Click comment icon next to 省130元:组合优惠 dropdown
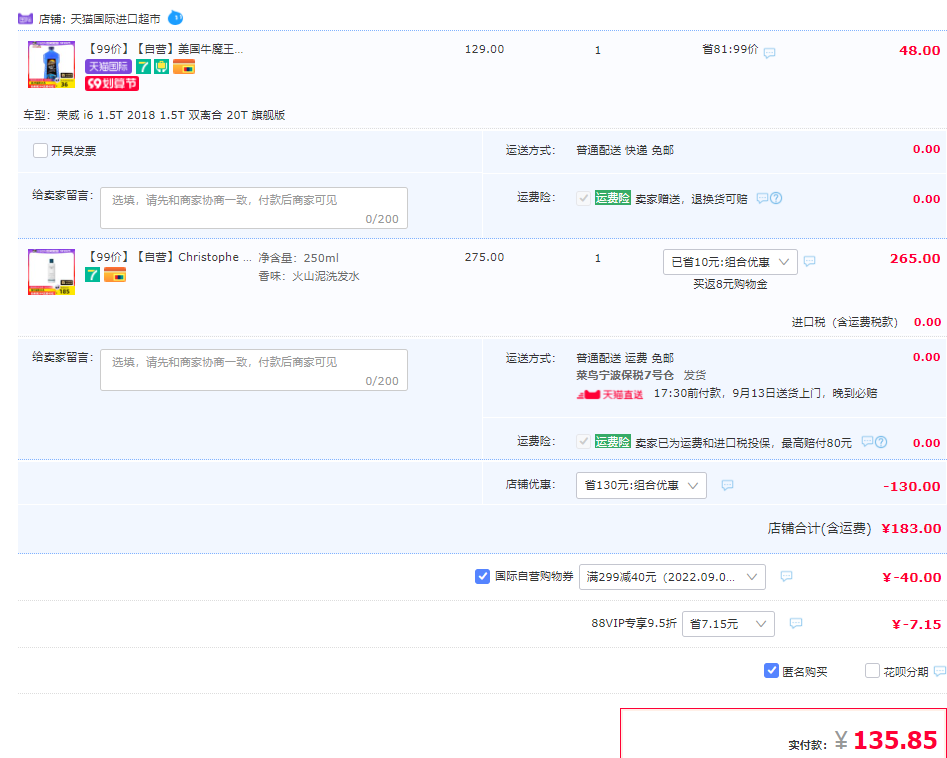 pyautogui.click(x=727, y=485)
